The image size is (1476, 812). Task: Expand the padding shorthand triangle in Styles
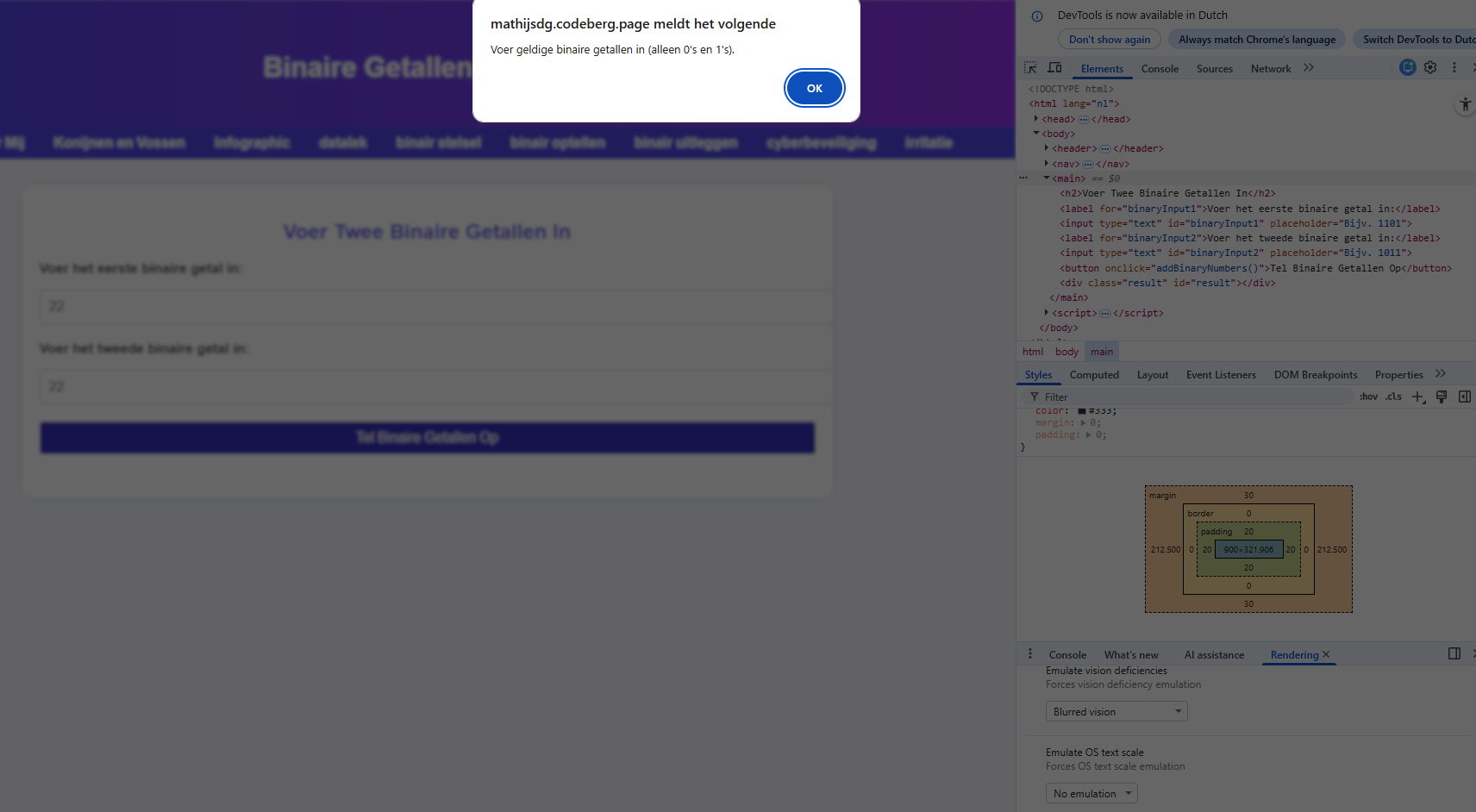pyautogui.click(x=1089, y=434)
